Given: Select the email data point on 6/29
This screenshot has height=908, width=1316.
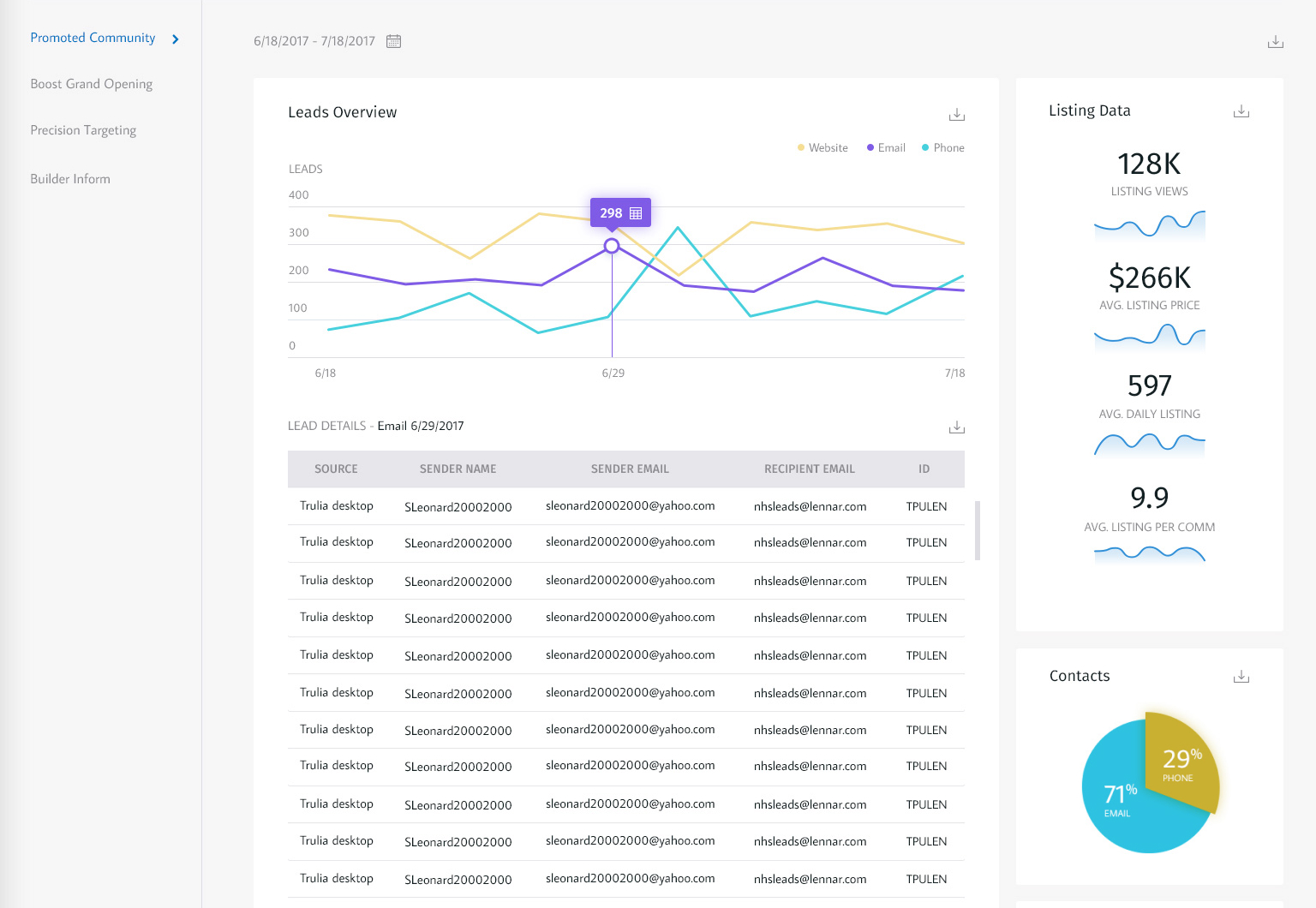Looking at the screenshot, I should click(612, 247).
